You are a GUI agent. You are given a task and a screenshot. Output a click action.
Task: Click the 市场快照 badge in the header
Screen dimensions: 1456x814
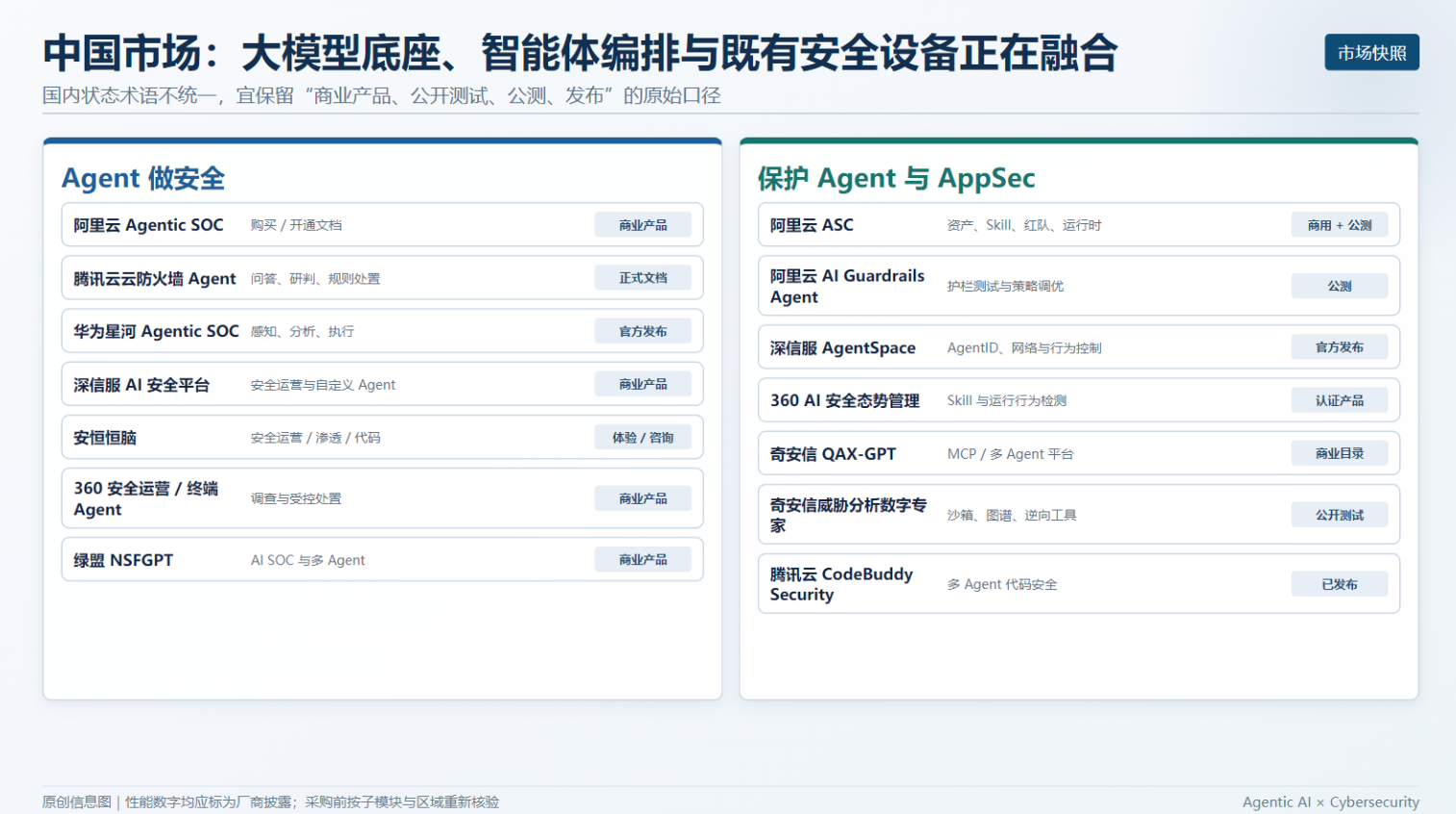[x=1371, y=53]
